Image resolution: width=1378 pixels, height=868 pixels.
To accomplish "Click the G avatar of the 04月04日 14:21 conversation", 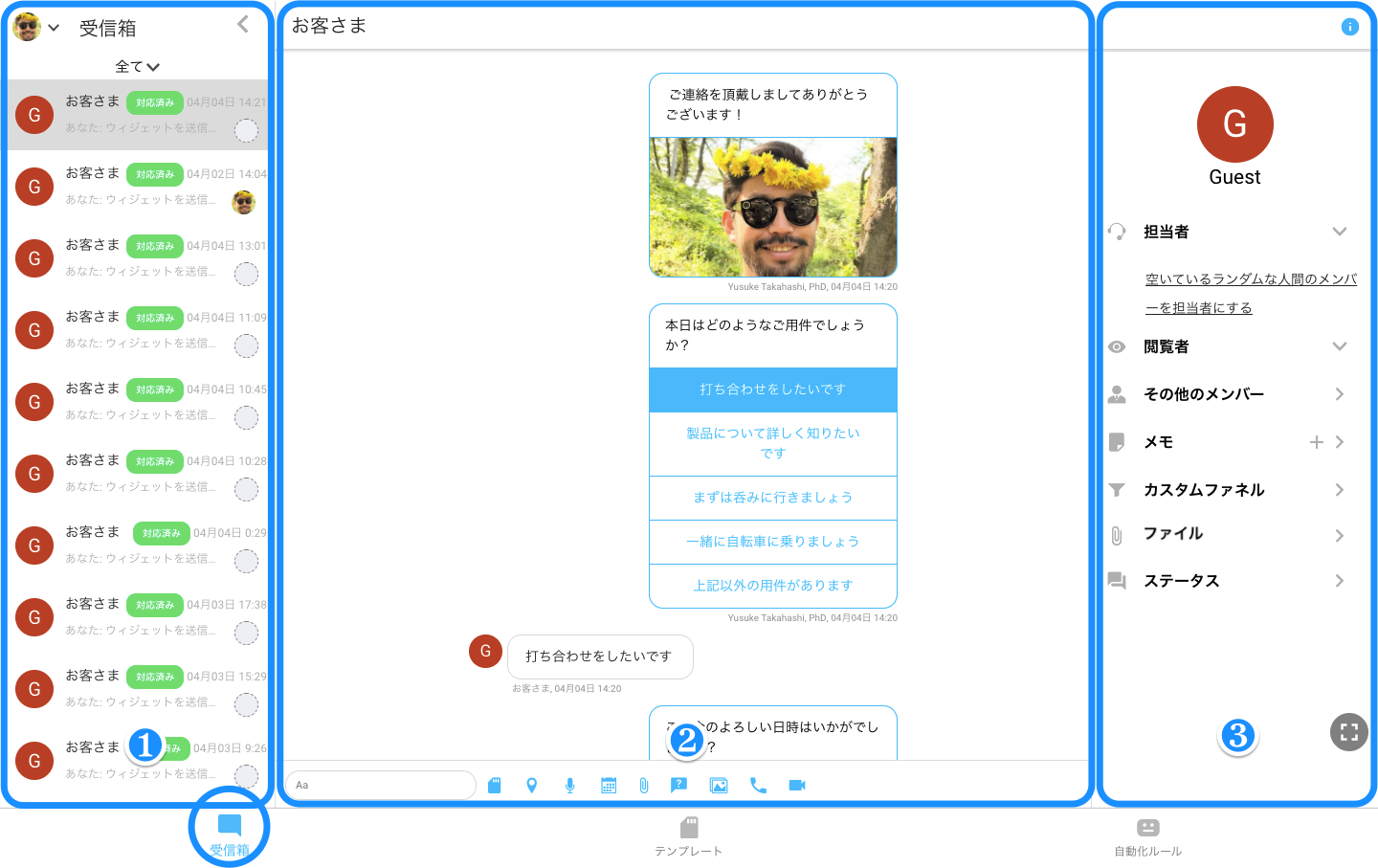I will click(34, 115).
